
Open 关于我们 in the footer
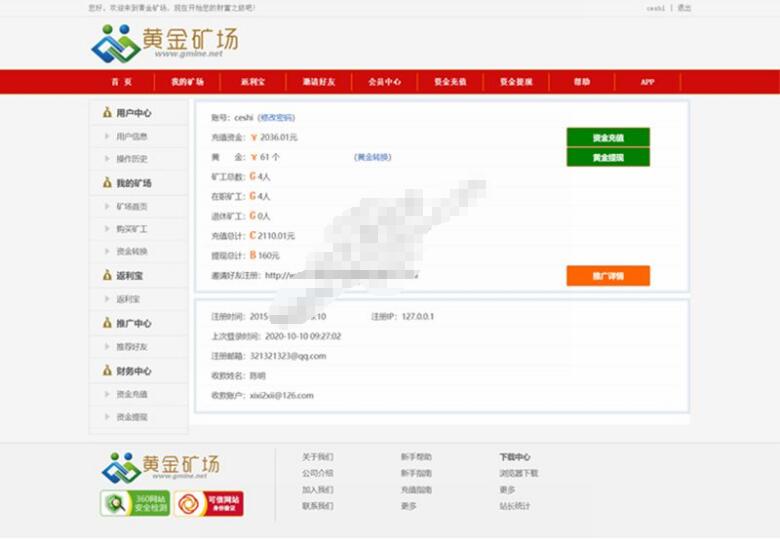318,456
